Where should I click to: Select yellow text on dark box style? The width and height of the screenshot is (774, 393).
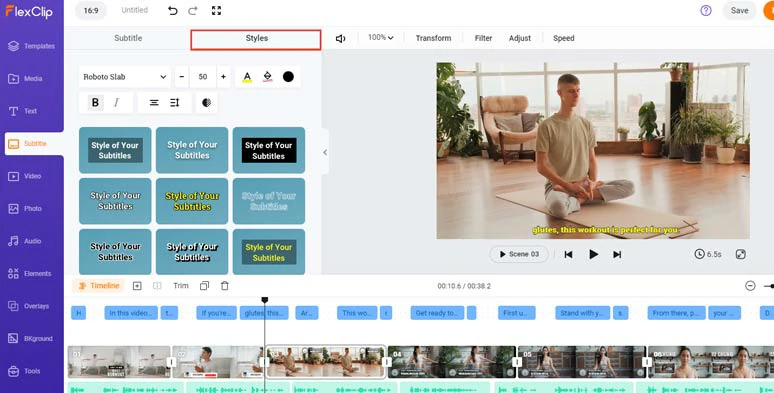tap(269, 252)
